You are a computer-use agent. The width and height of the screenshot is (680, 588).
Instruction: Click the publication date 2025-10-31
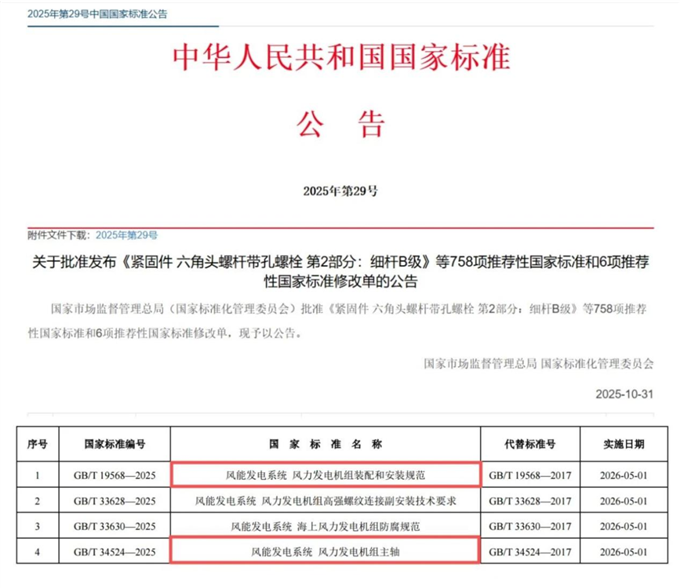pyautogui.click(x=622, y=394)
